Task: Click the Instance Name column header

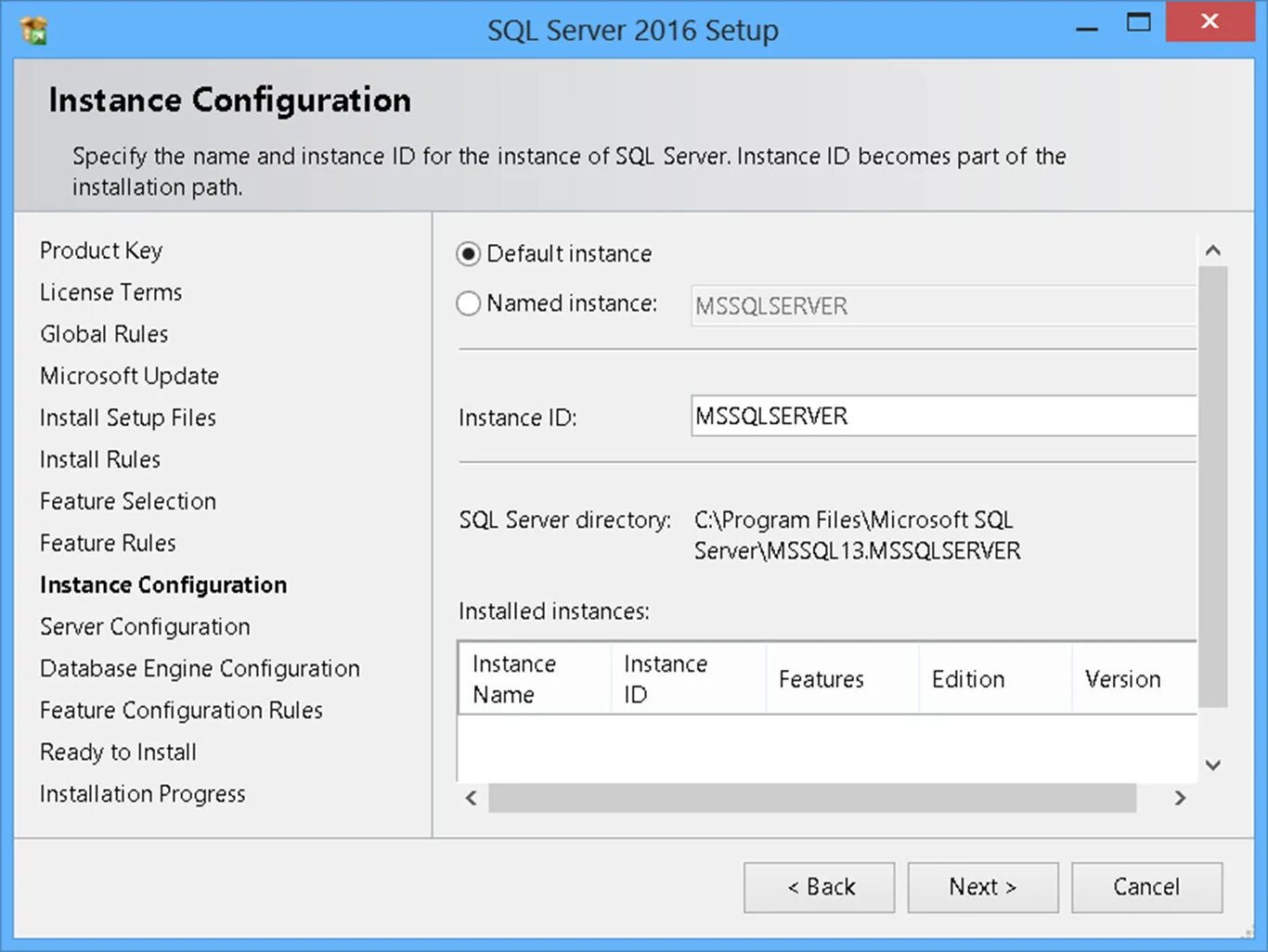Action: 535,679
